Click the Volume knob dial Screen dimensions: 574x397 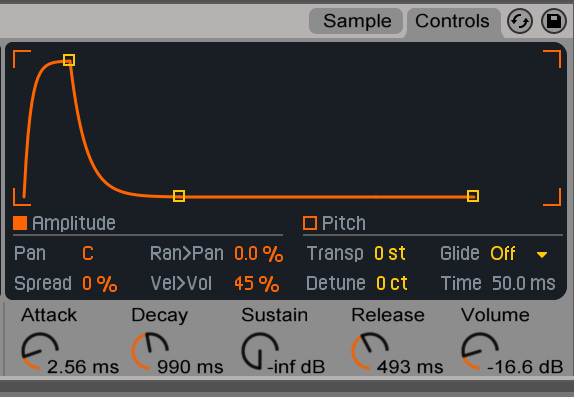point(480,351)
